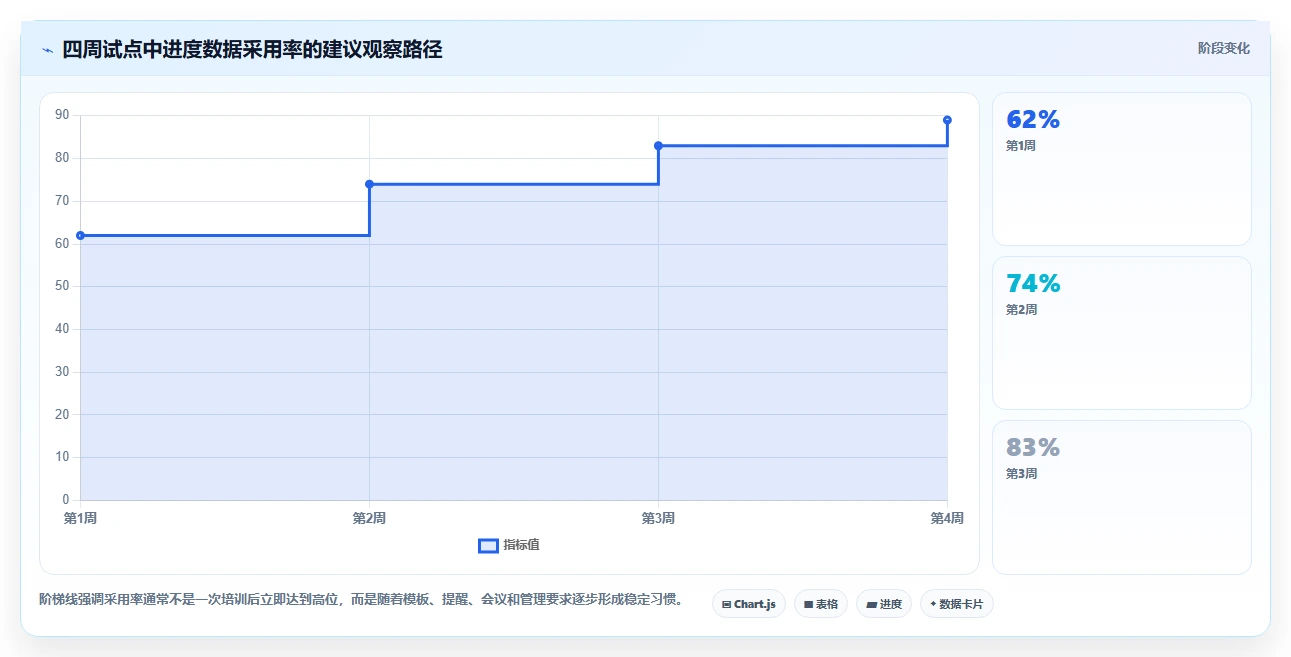This screenshot has height=657, width=1291.
Task: Click the y-axis value 50
Action: (62, 286)
